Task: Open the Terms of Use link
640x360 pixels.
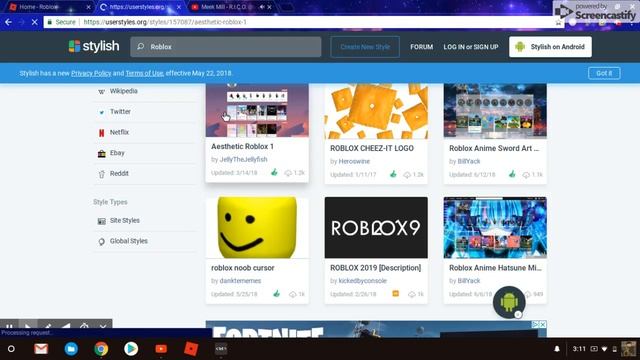Action: [x=144, y=73]
